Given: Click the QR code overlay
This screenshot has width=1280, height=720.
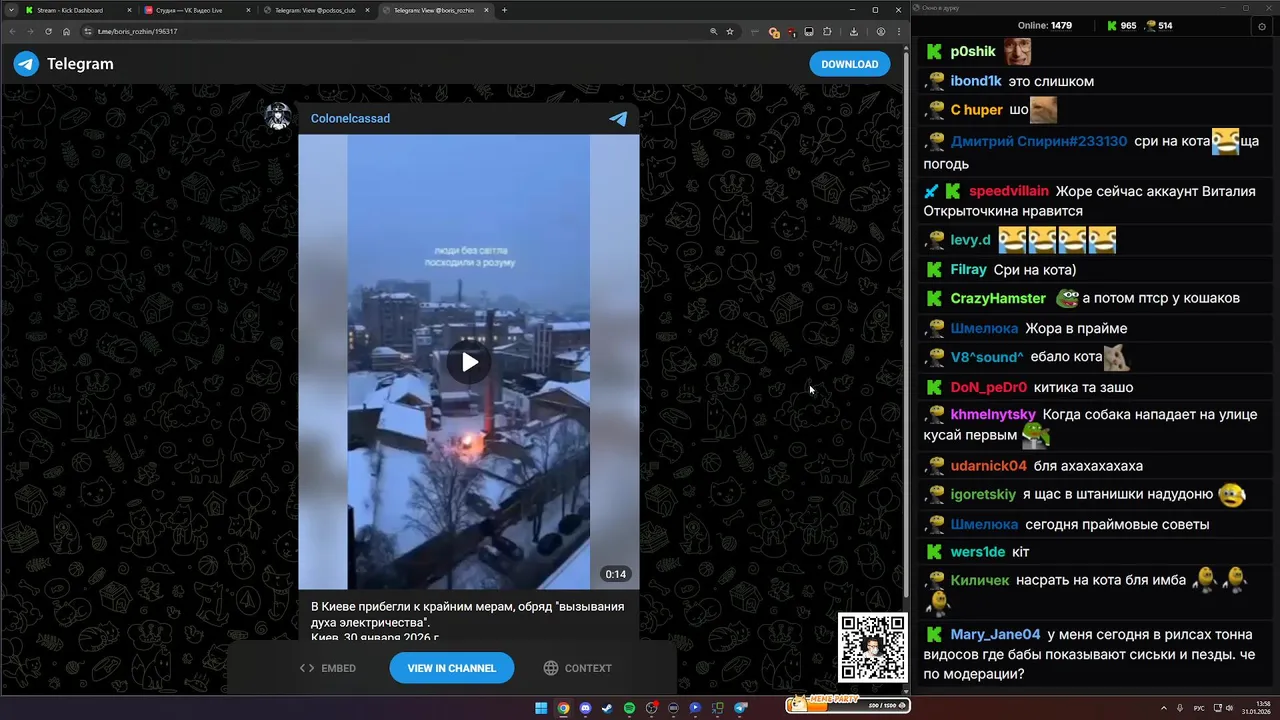Looking at the screenshot, I should (873, 648).
